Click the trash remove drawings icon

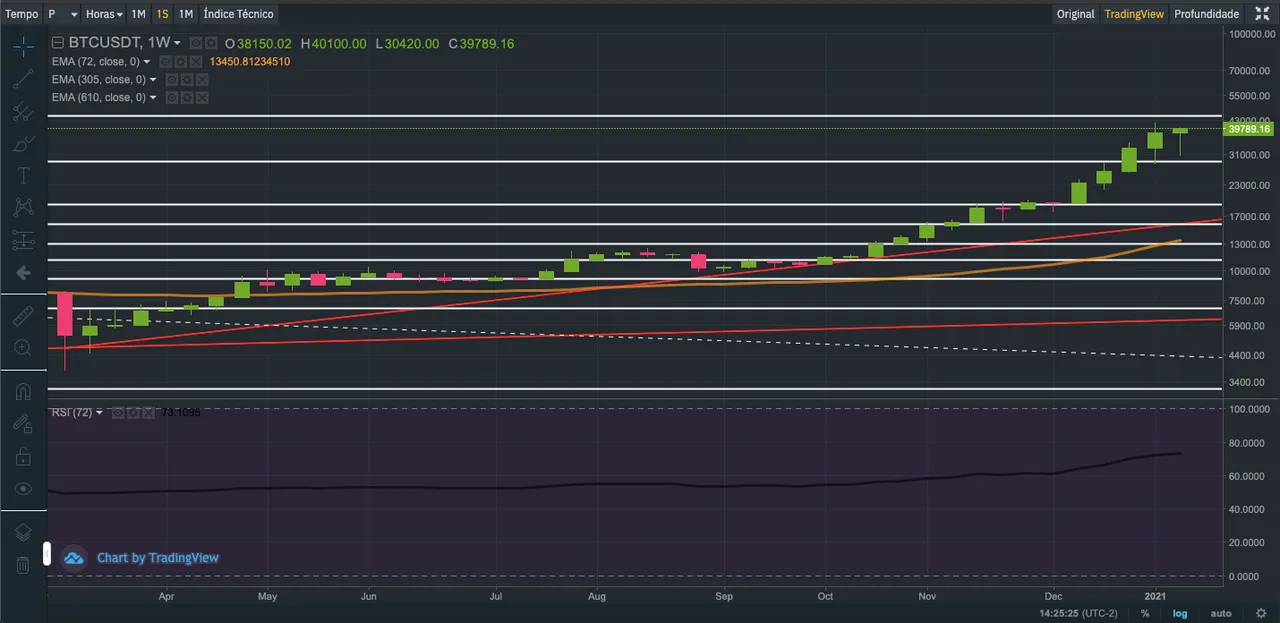click(x=23, y=565)
